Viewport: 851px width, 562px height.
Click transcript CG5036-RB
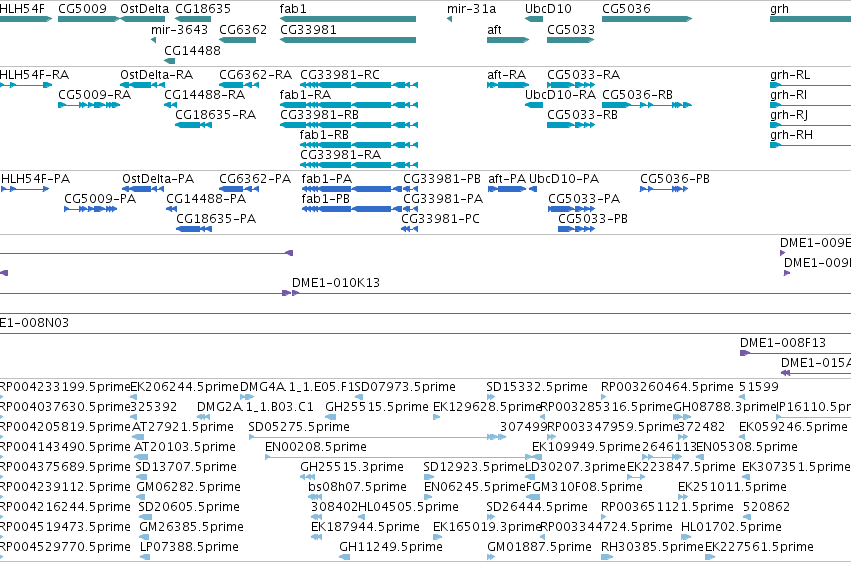[x=638, y=94]
